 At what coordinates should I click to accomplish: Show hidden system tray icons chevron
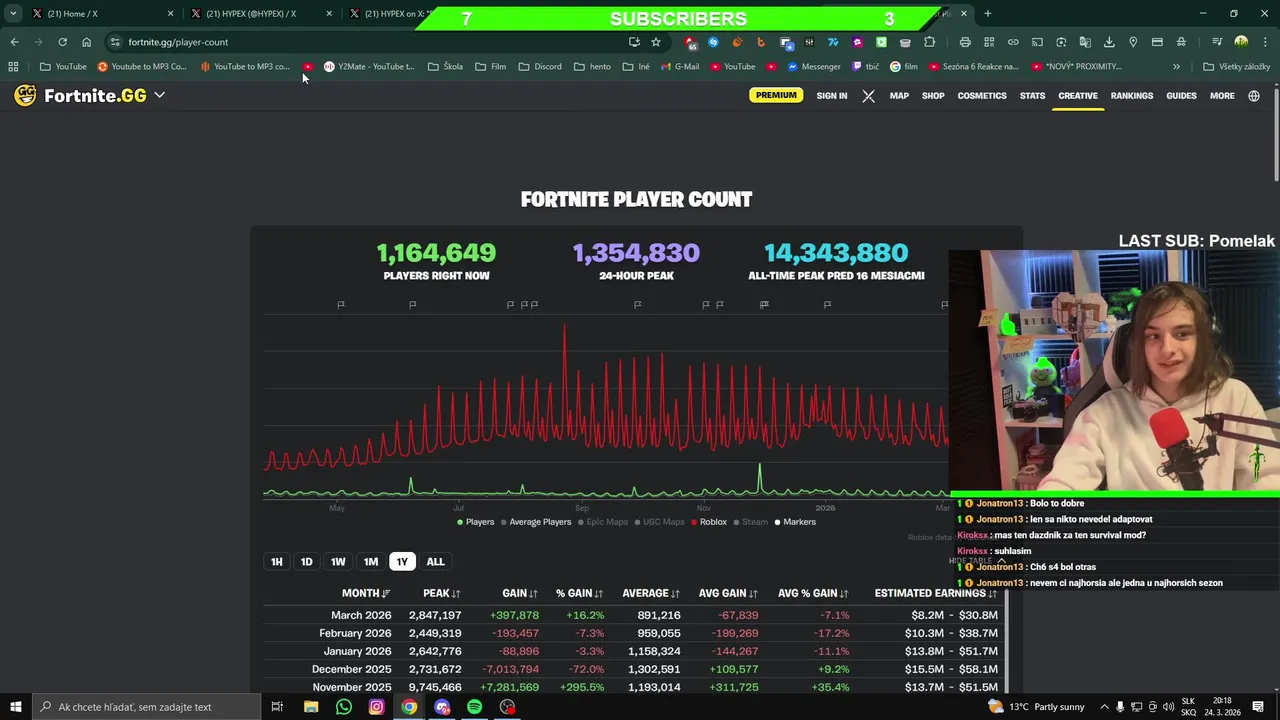(1104, 707)
